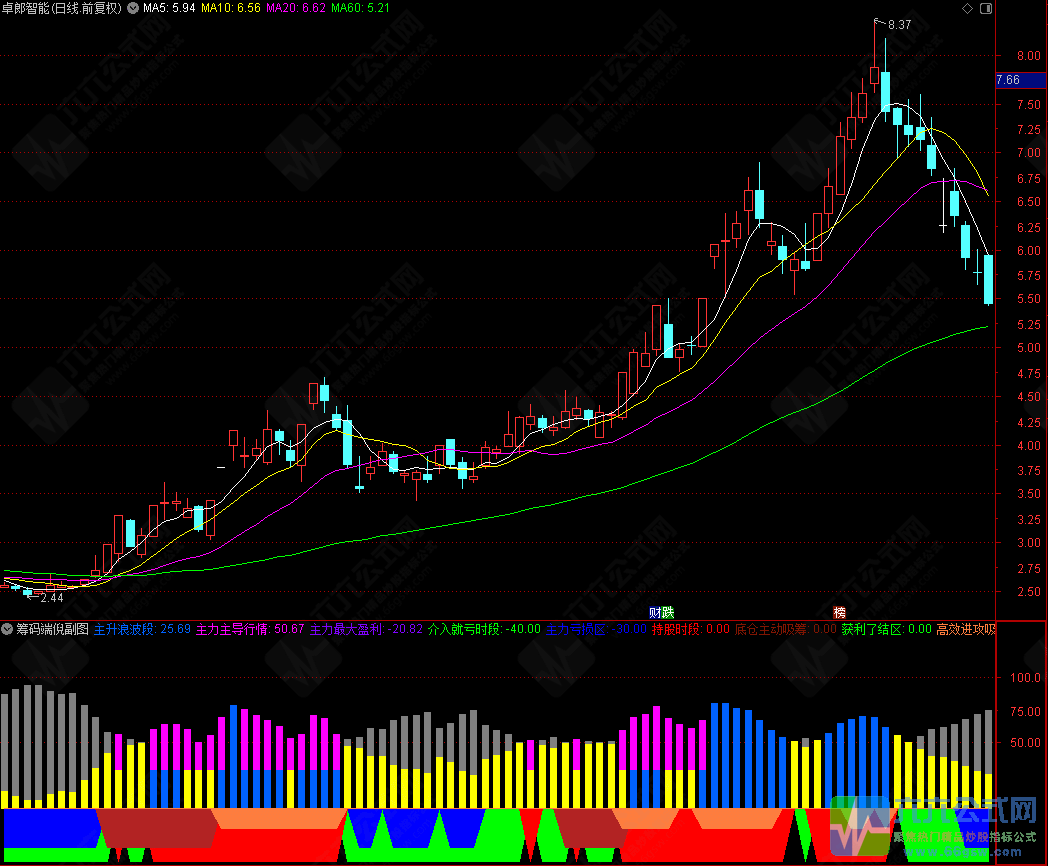This screenshot has height=866, width=1048.
Task: Click the 获利了结区: 0.00 value
Action: tap(886, 629)
